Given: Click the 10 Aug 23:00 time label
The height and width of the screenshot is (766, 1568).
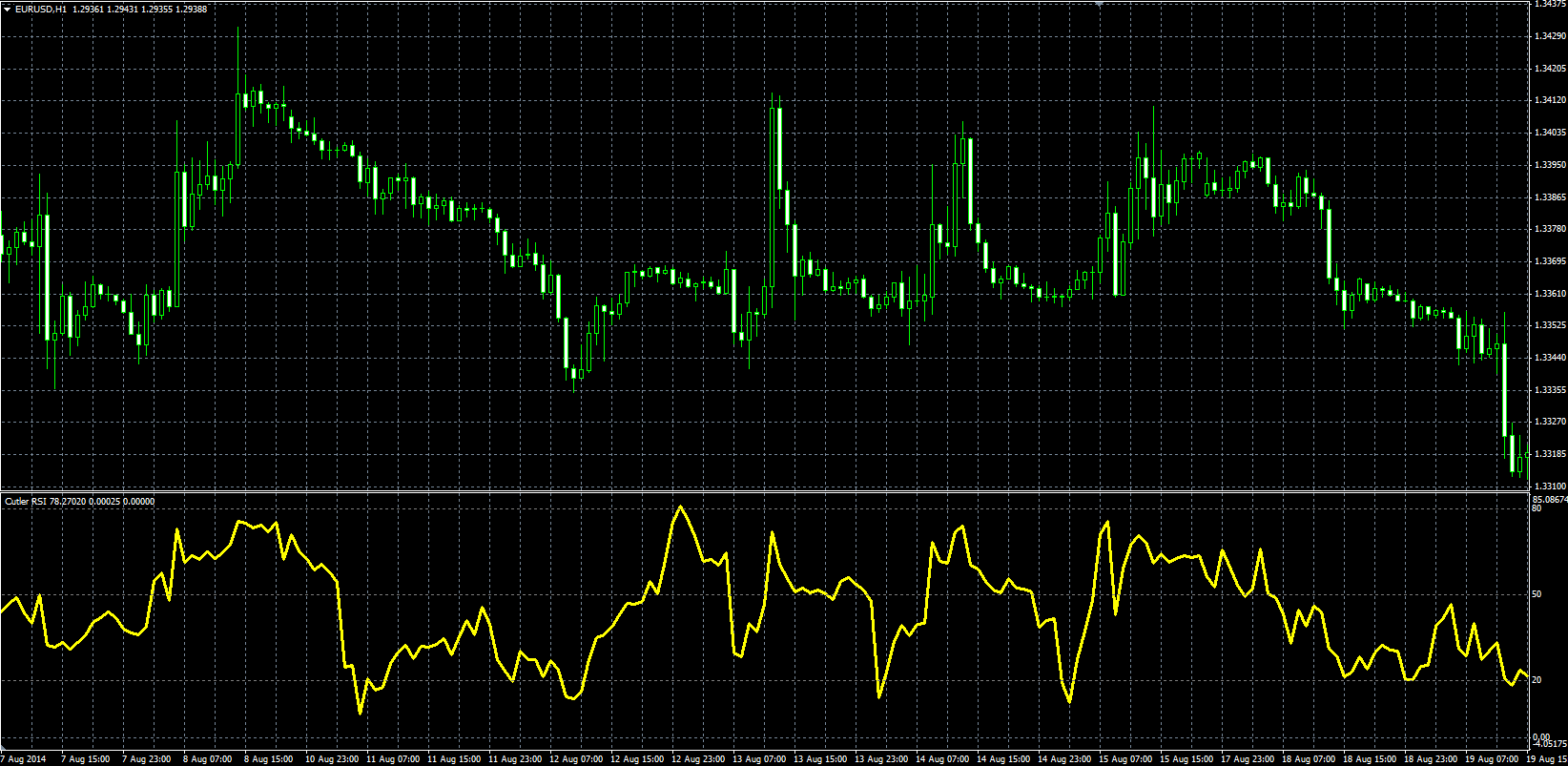Looking at the screenshot, I should click(x=332, y=759).
